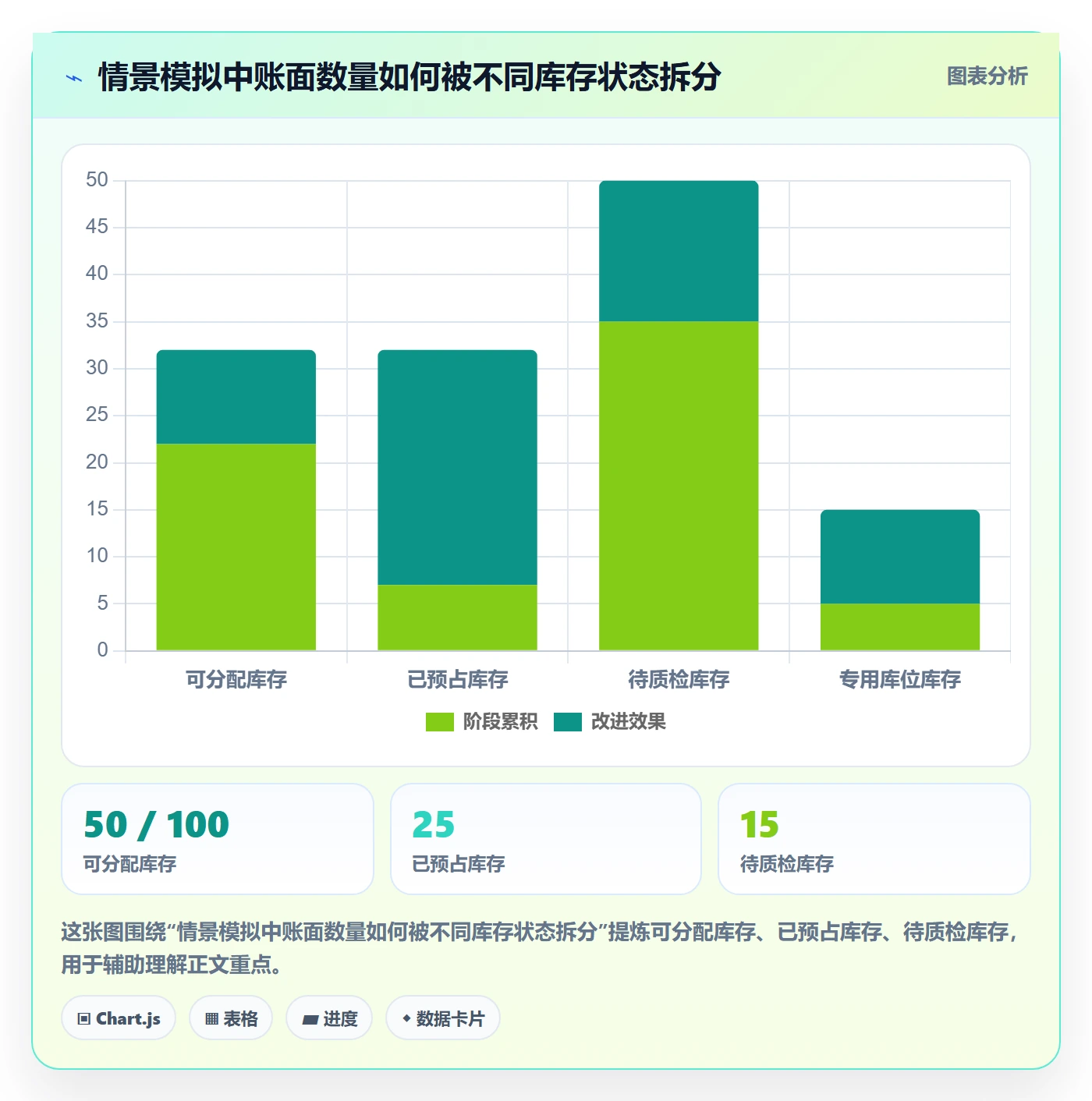Open the 25 已预占库存 stat card
Screen dimensions: 1092x1101
(x=546, y=839)
